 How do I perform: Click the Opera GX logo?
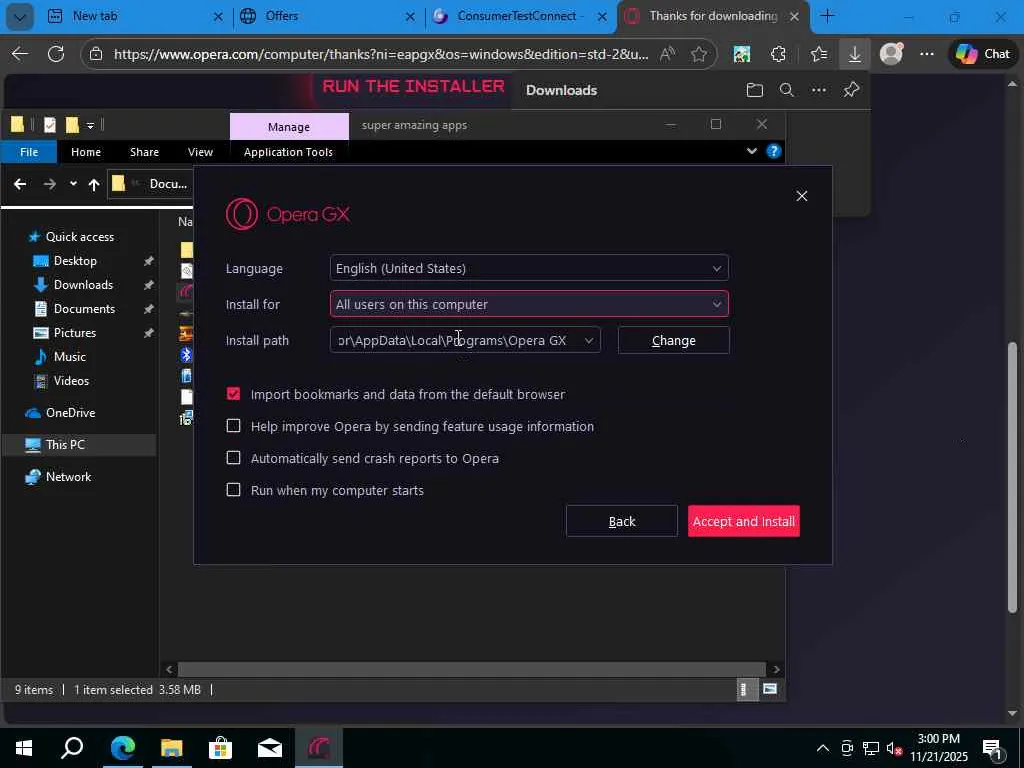pos(287,214)
